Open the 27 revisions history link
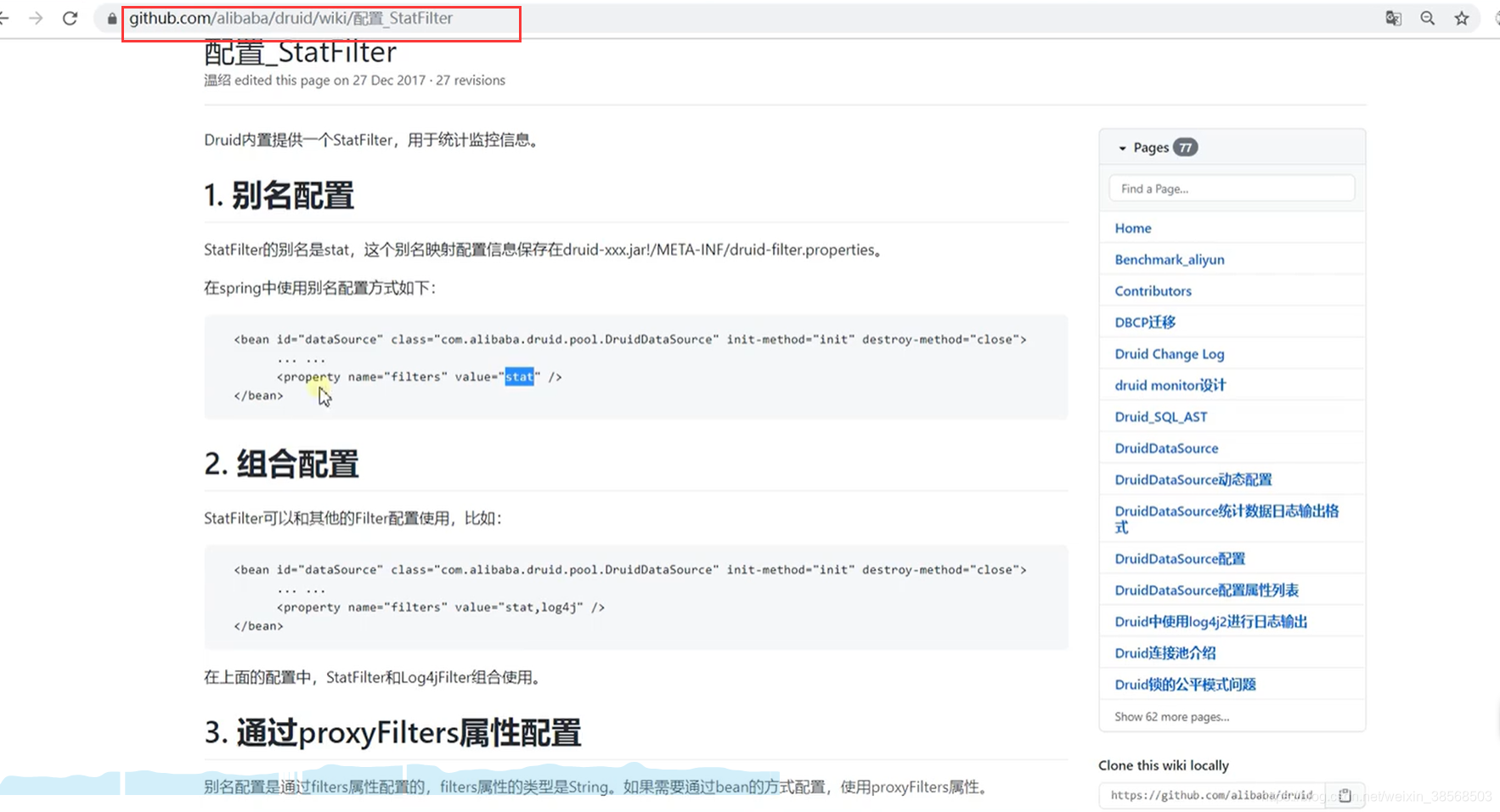The height and width of the screenshot is (812, 1500). tap(471, 80)
